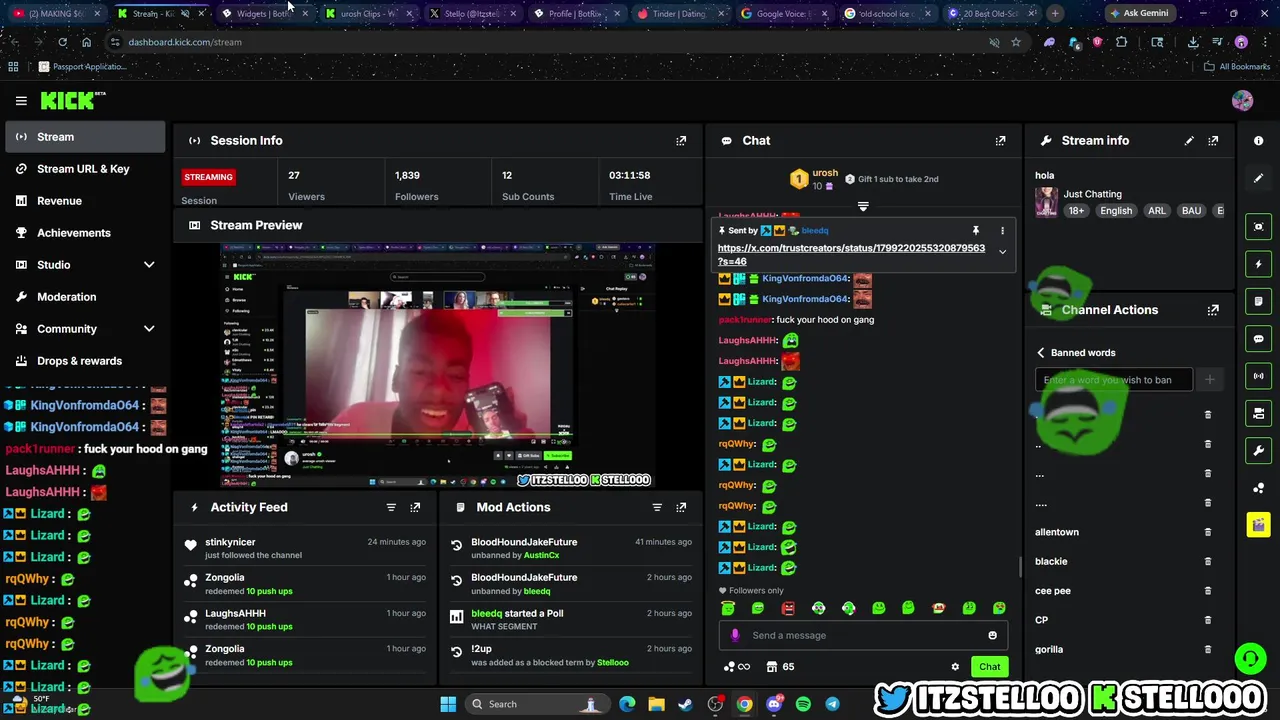The width and height of the screenshot is (1280, 720).
Task: Send message with green Chat button
Action: tap(989, 667)
